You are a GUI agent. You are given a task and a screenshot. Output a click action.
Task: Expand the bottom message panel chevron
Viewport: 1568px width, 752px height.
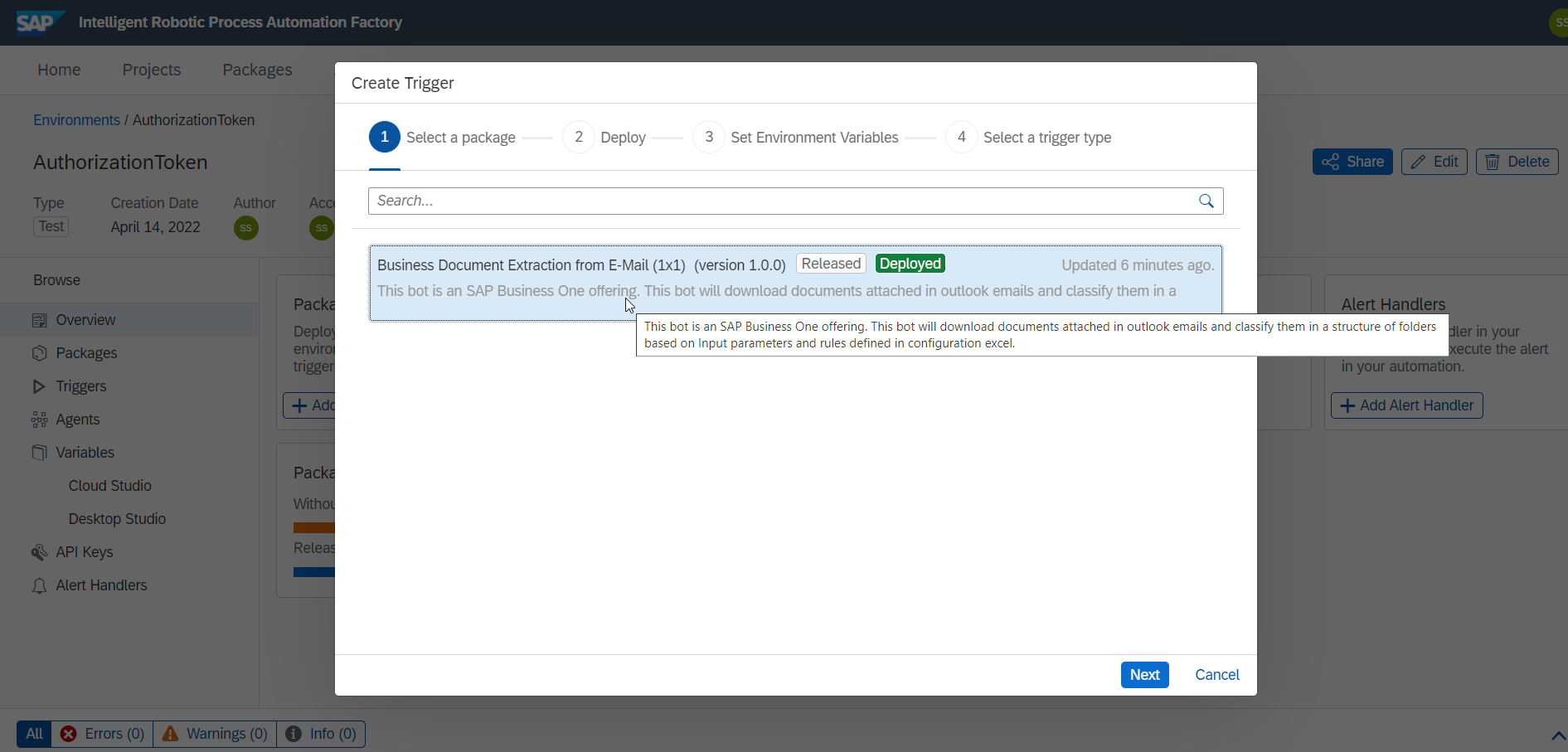(x=1558, y=735)
